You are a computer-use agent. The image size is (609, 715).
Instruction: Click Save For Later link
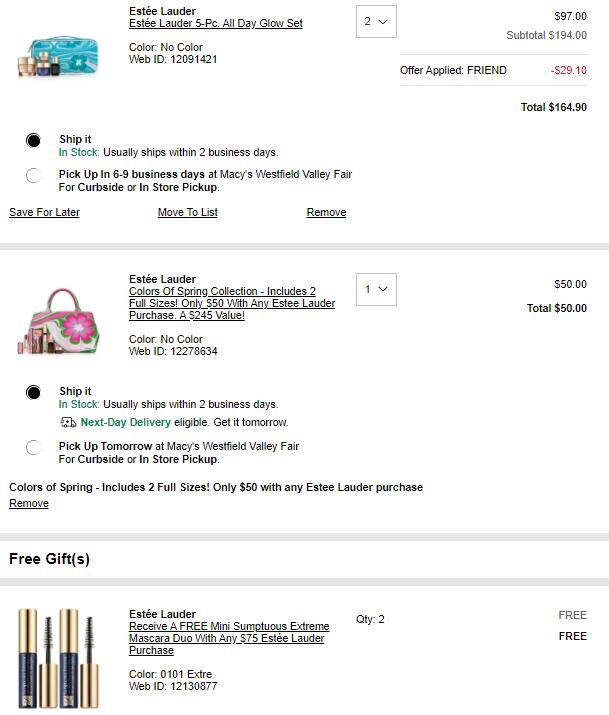coord(44,212)
